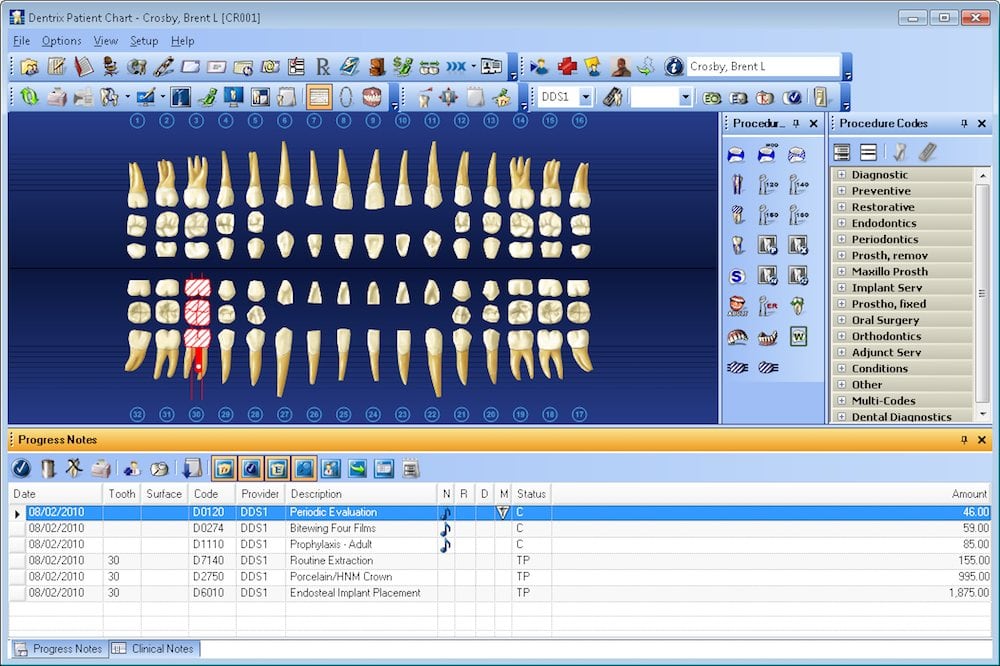Toggle the treatment plan filter in Progress Notes toolbar
Screen dimensions: 1000x666
[x=224, y=469]
